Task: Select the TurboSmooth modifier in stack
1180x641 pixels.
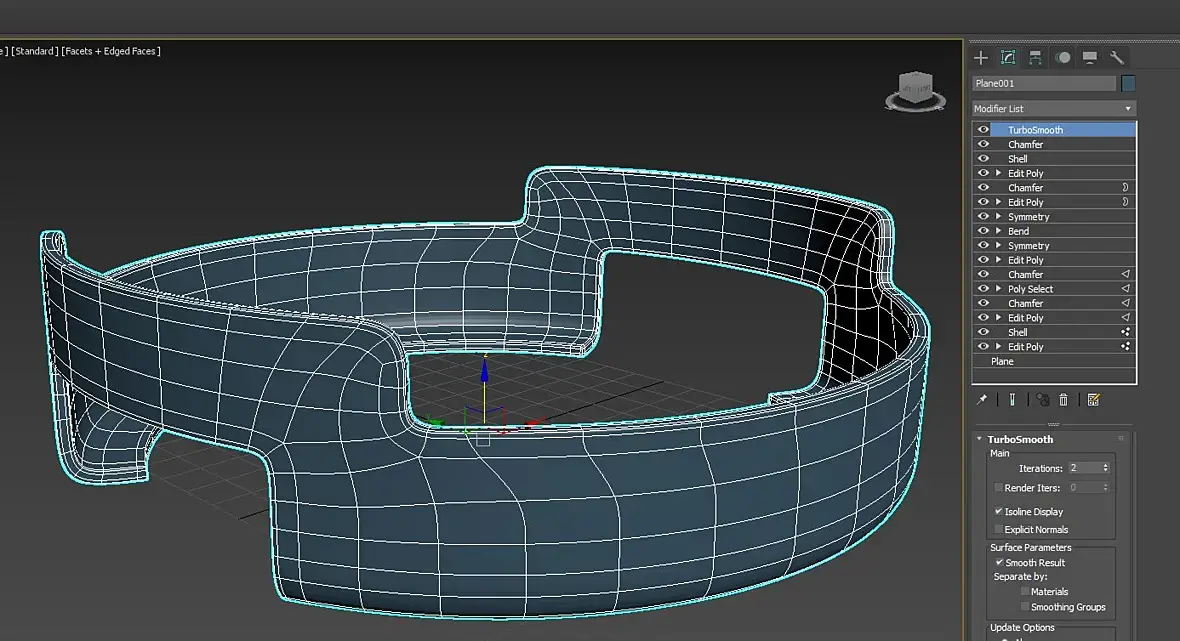Action: (x=1063, y=129)
